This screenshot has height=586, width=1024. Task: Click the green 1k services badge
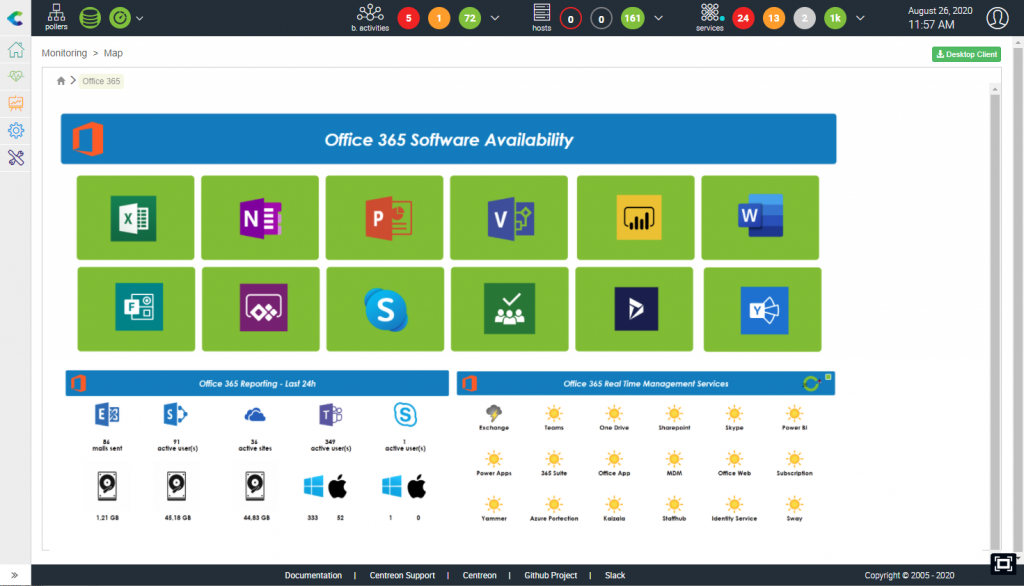click(x=835, y=18)
